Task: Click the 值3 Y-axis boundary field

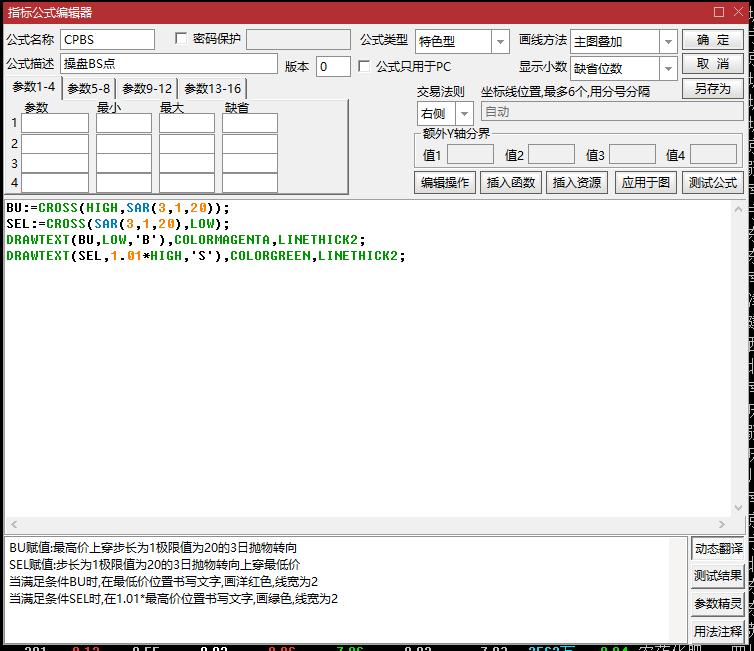Action: click(632, 155)
